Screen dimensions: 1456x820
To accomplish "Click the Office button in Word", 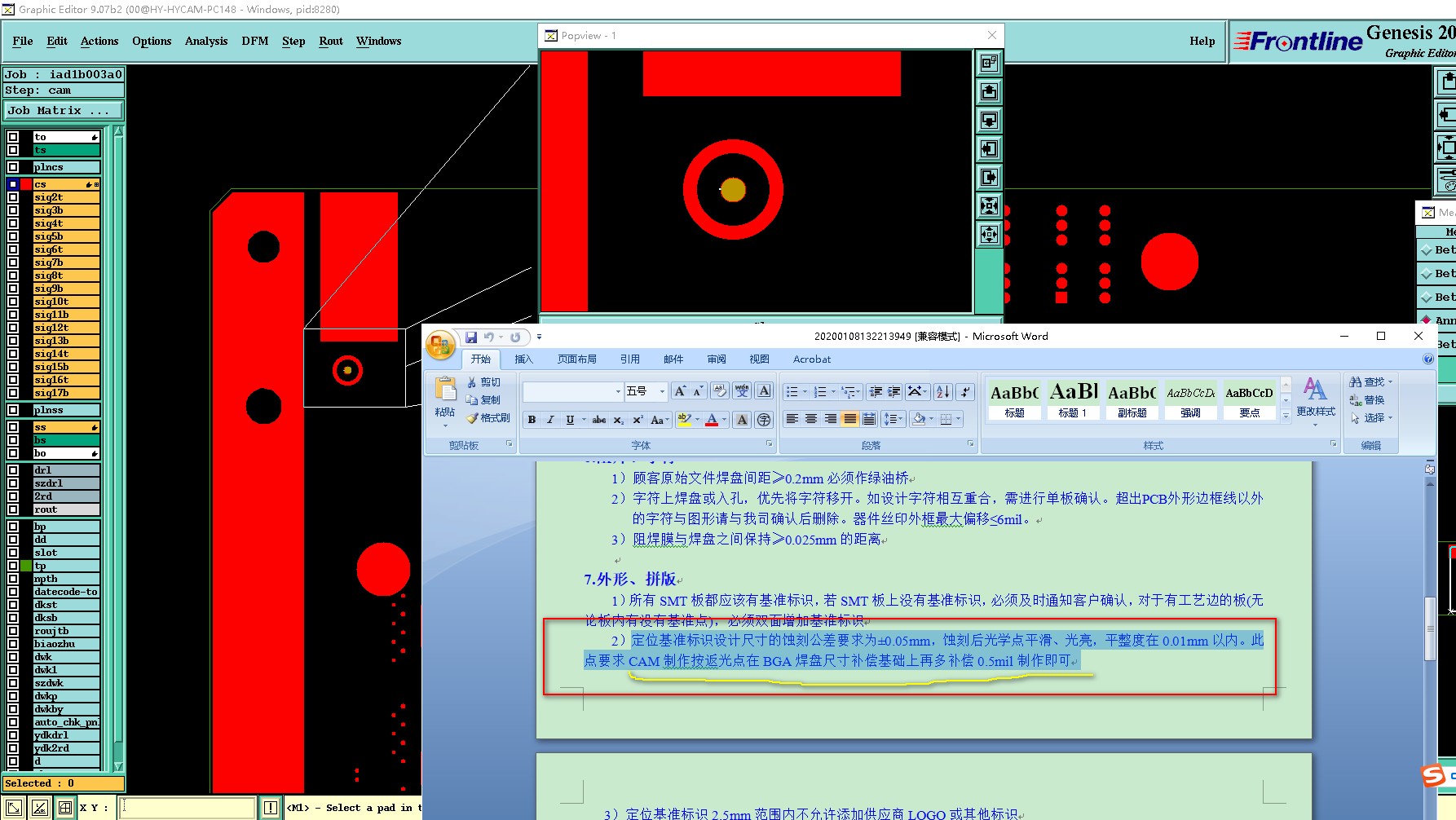I will 440,345.
